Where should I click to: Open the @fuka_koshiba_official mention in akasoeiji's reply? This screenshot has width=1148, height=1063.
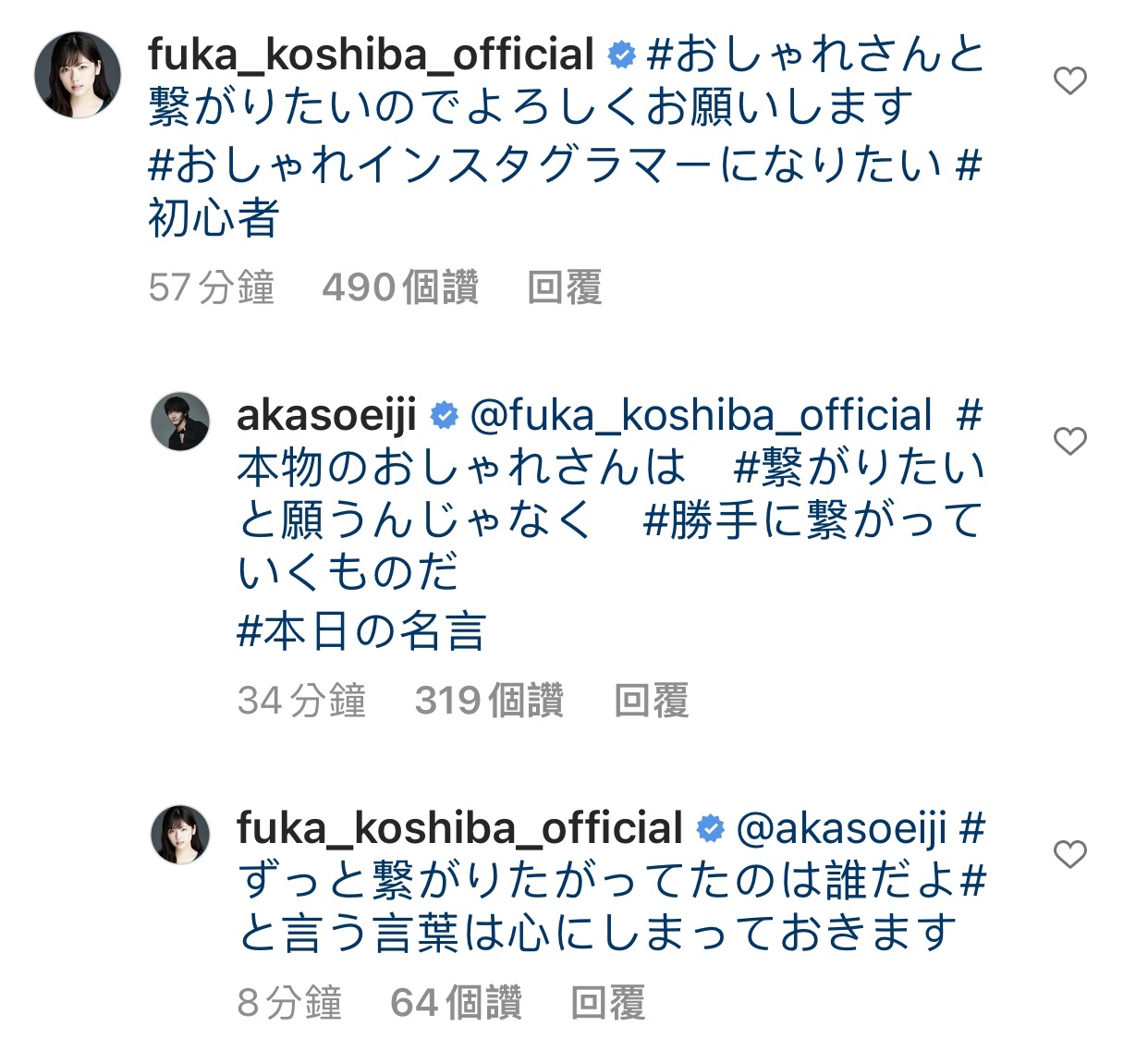[x=701, y=416]
